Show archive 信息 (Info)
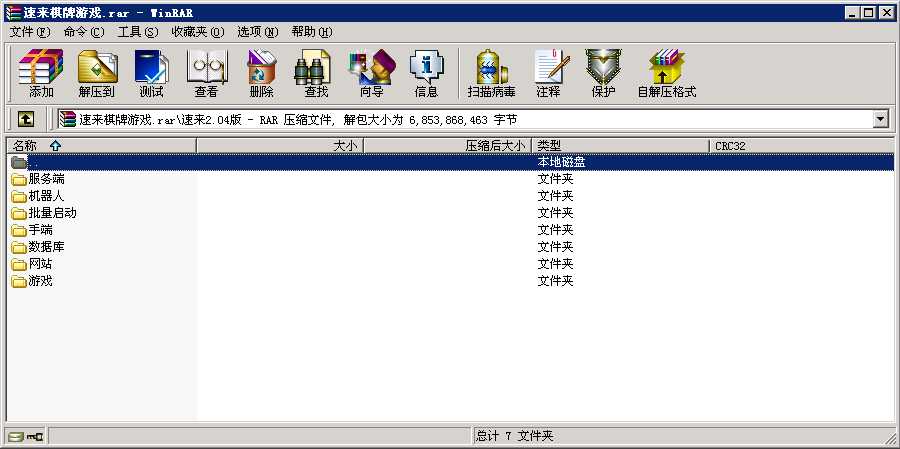Viewport: 900px width, 449px height. [x=426, y=73]
